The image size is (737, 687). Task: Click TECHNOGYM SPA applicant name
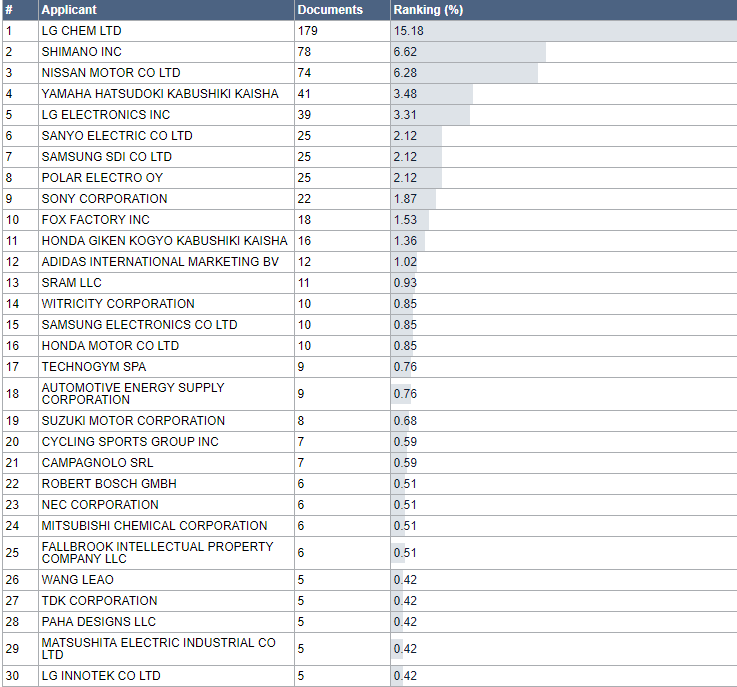94,367
